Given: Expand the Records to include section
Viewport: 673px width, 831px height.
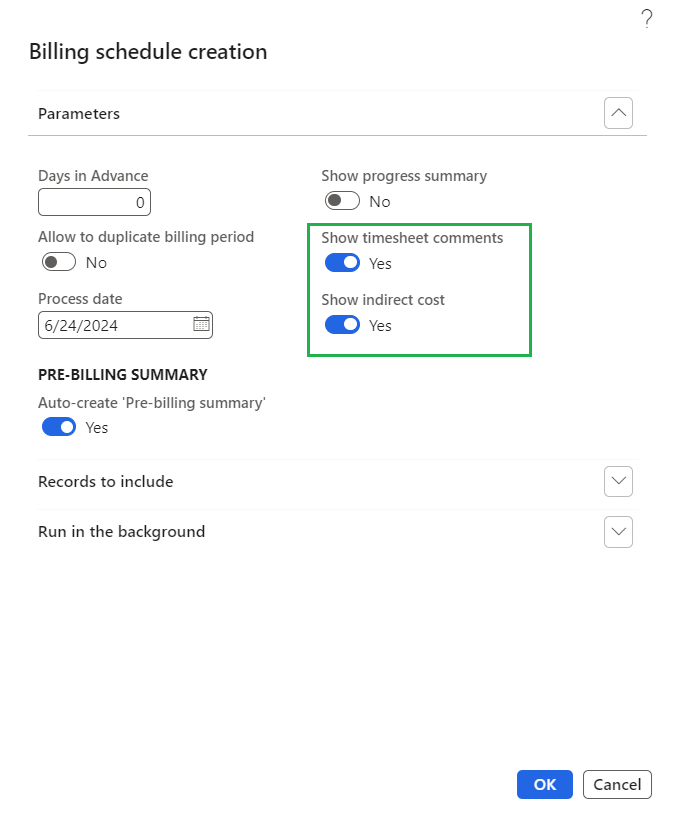Looking at the screenshot, I should tap(618, 481).
